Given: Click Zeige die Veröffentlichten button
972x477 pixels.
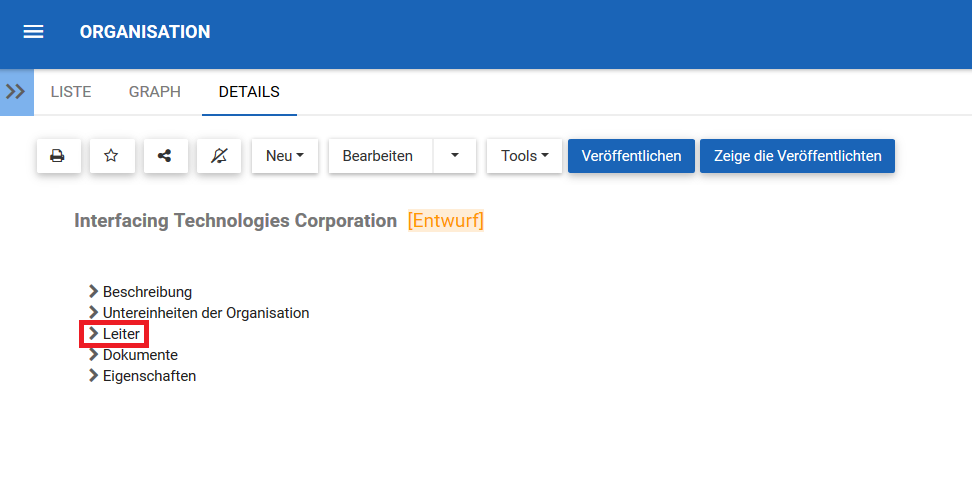Looking at the screenshot, I should click(x=797, y=156).
